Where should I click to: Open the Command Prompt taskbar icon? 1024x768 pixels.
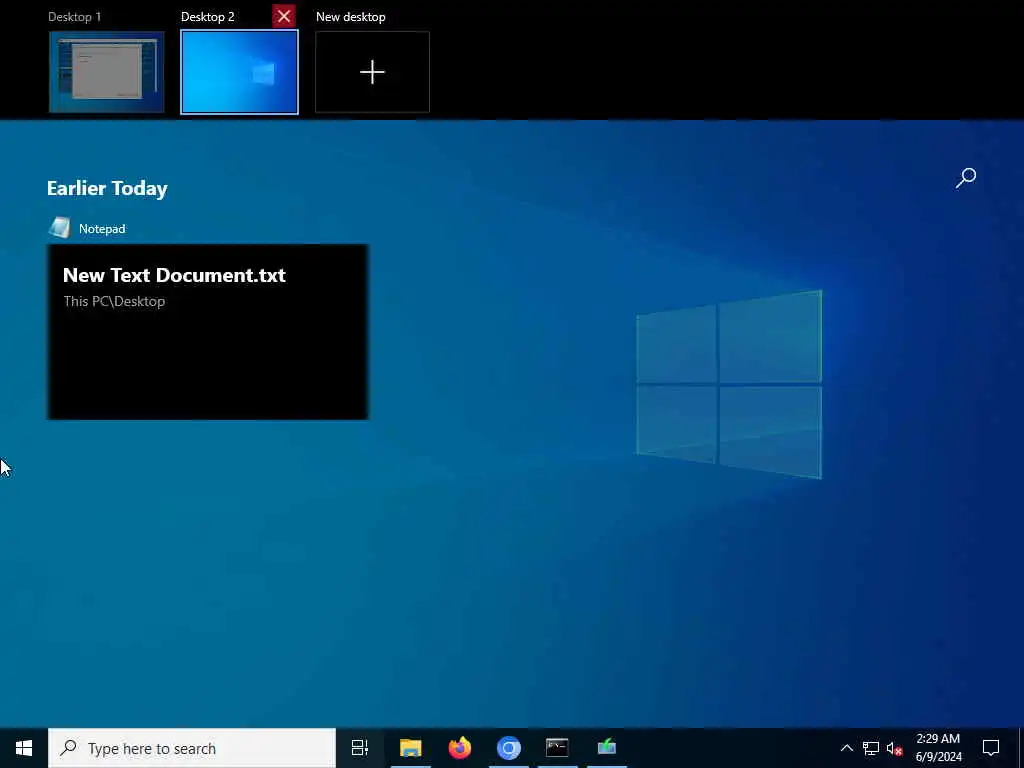point(557,748)
